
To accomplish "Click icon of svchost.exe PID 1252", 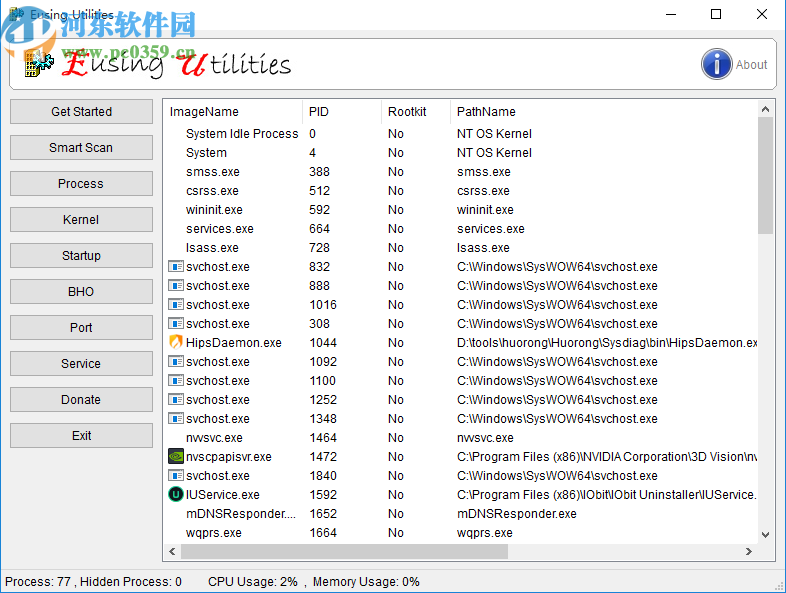I will (175, 400).
